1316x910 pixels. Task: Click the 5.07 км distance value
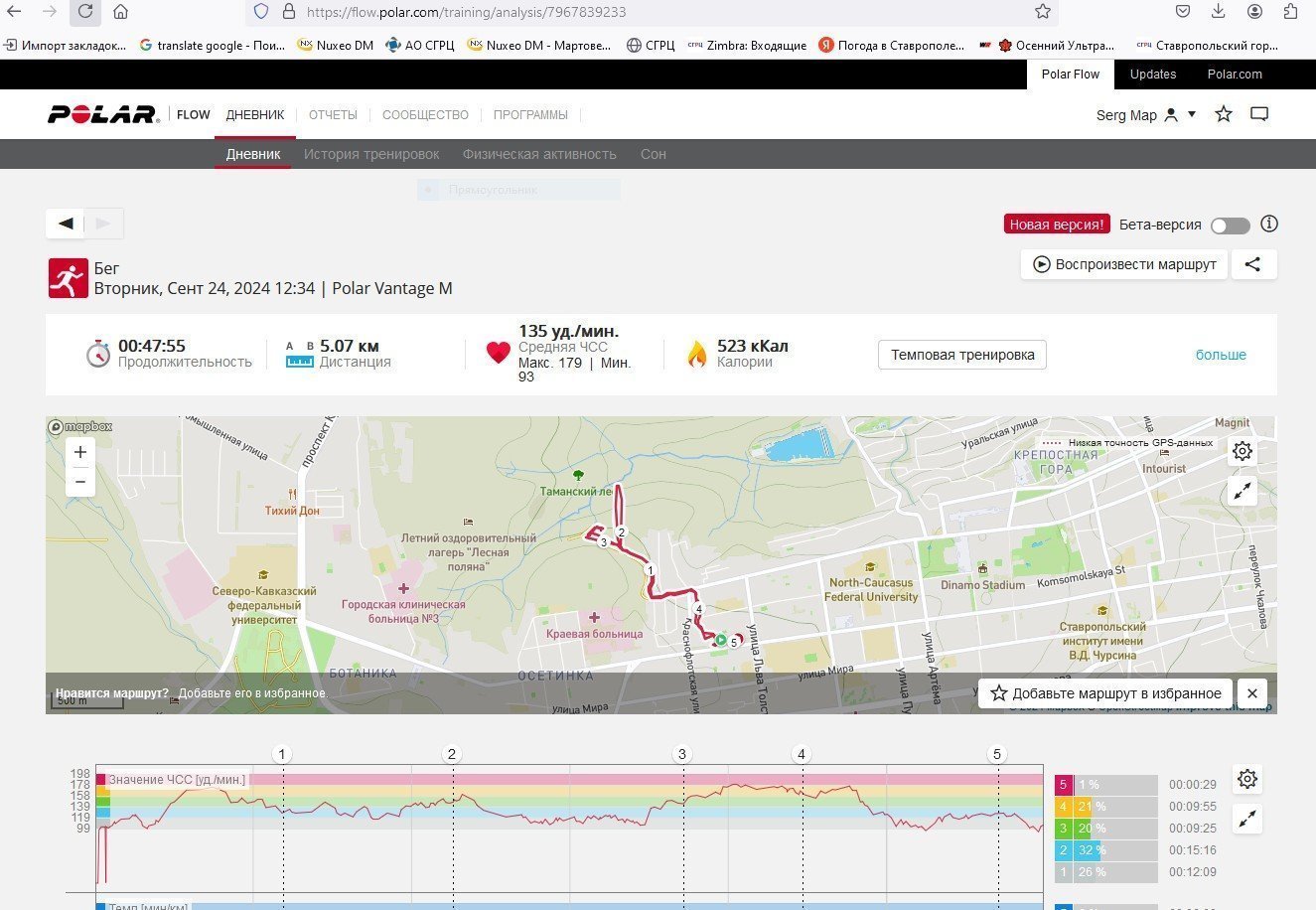[x=349, y=346]
